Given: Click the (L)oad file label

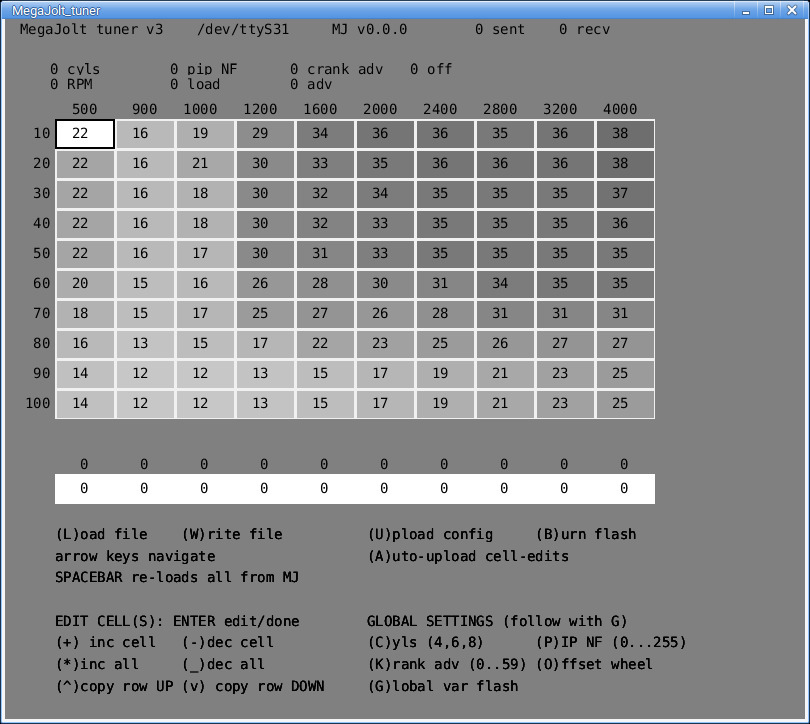Looking at the screenshot, I should pyautogui.click(x=101, y=534).
